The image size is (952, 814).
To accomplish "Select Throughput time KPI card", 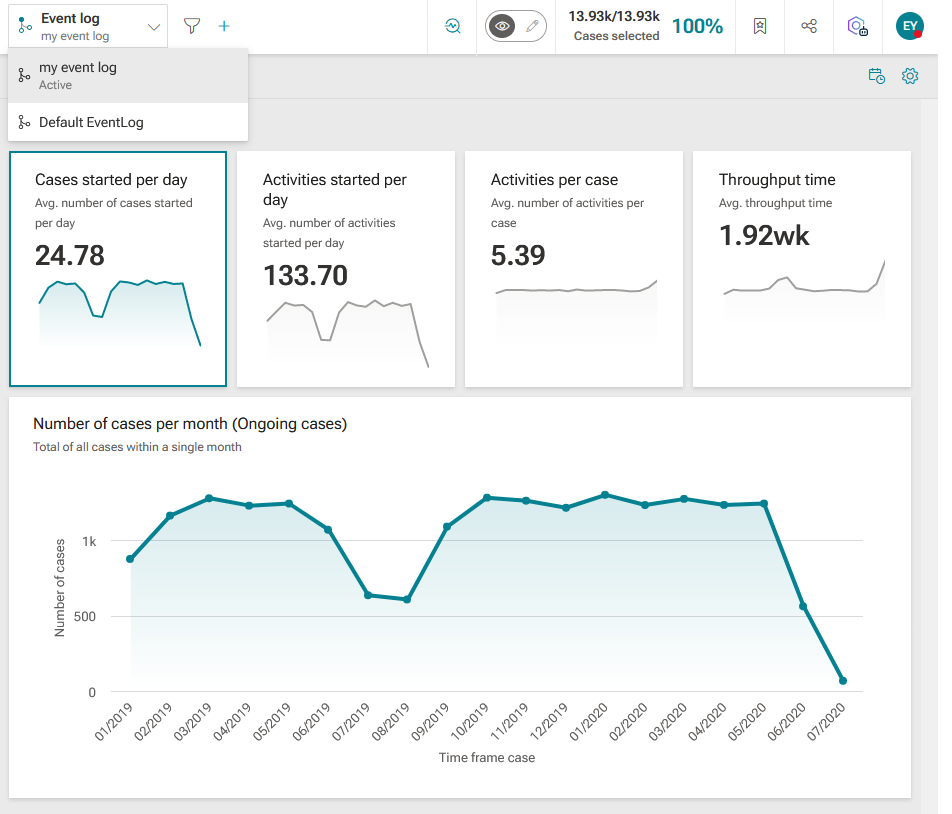I will click(x=801, y=269).
